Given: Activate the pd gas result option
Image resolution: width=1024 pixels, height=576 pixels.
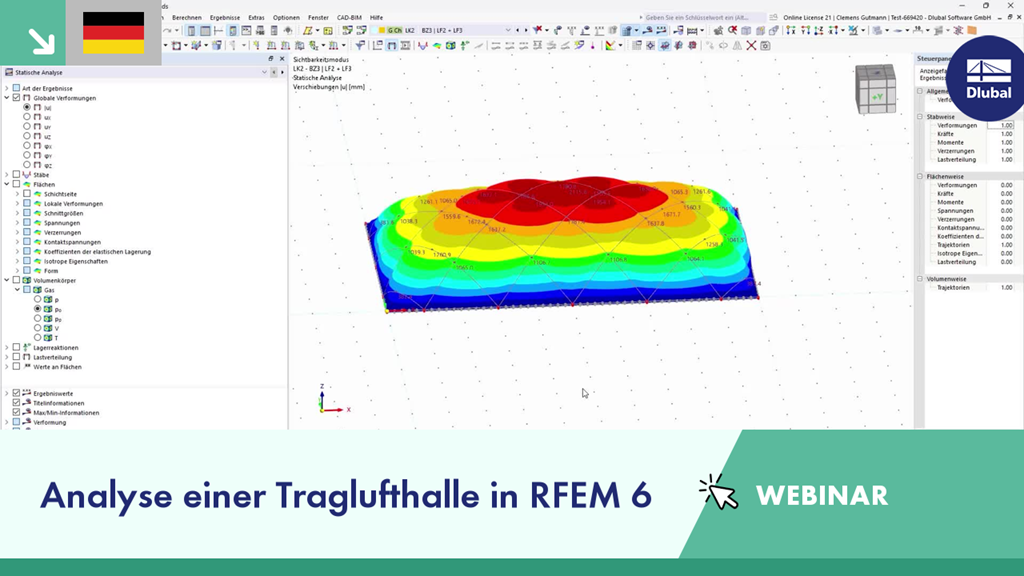Looking at the screenshot, I should click(40, 308).
